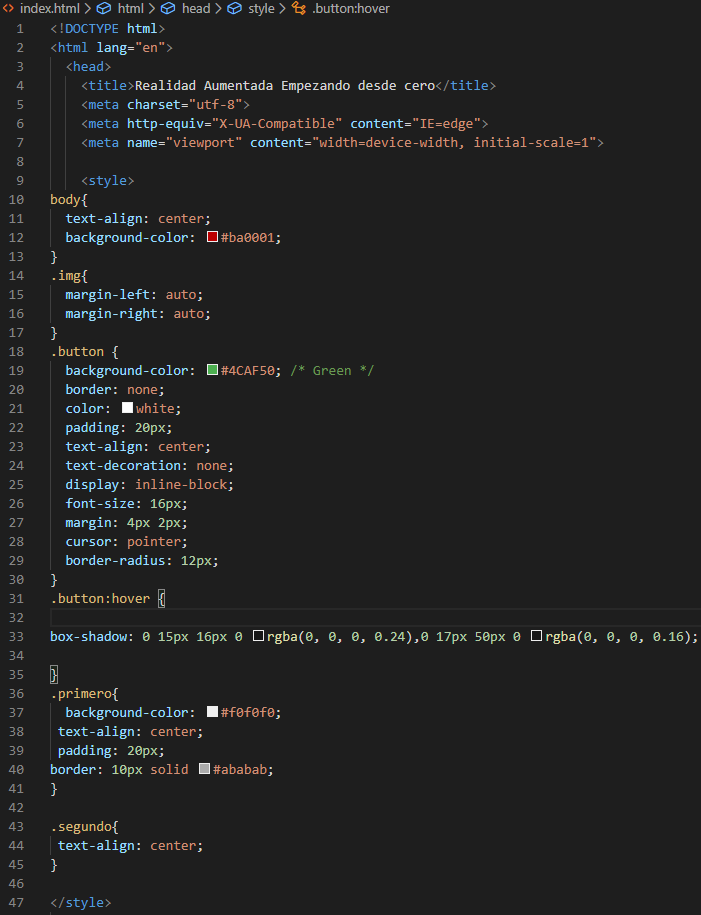701x915 pixels.
Task: Click the symbol icon before .button:hover breadcrumb
Action: coord(298,8)
